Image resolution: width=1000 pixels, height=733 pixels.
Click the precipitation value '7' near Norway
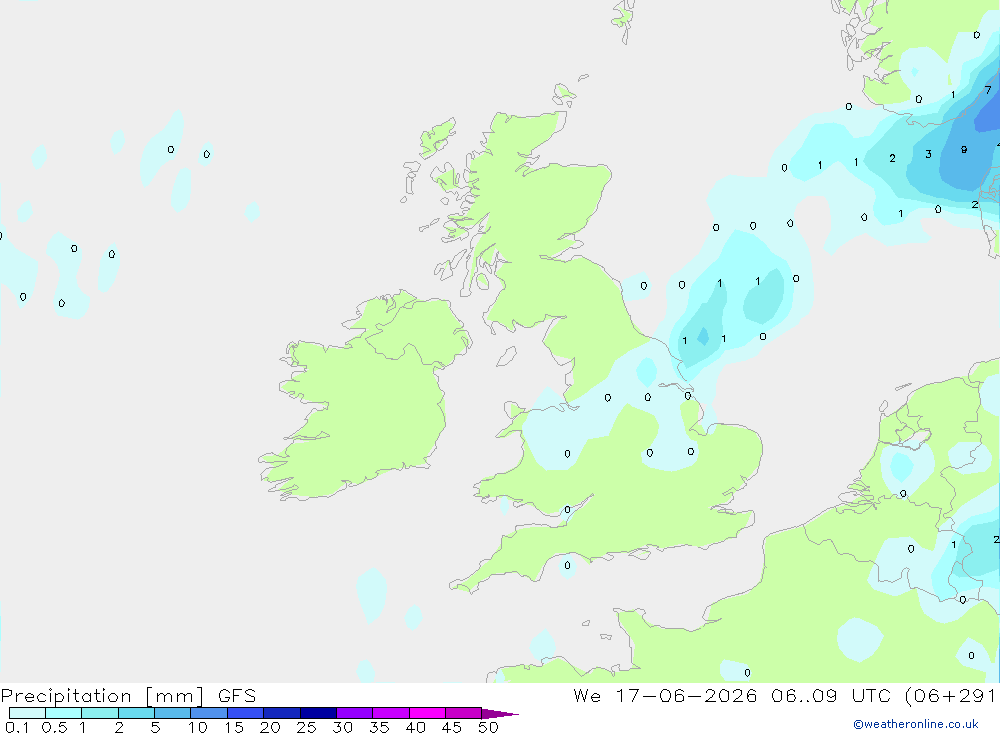(988, 90)
